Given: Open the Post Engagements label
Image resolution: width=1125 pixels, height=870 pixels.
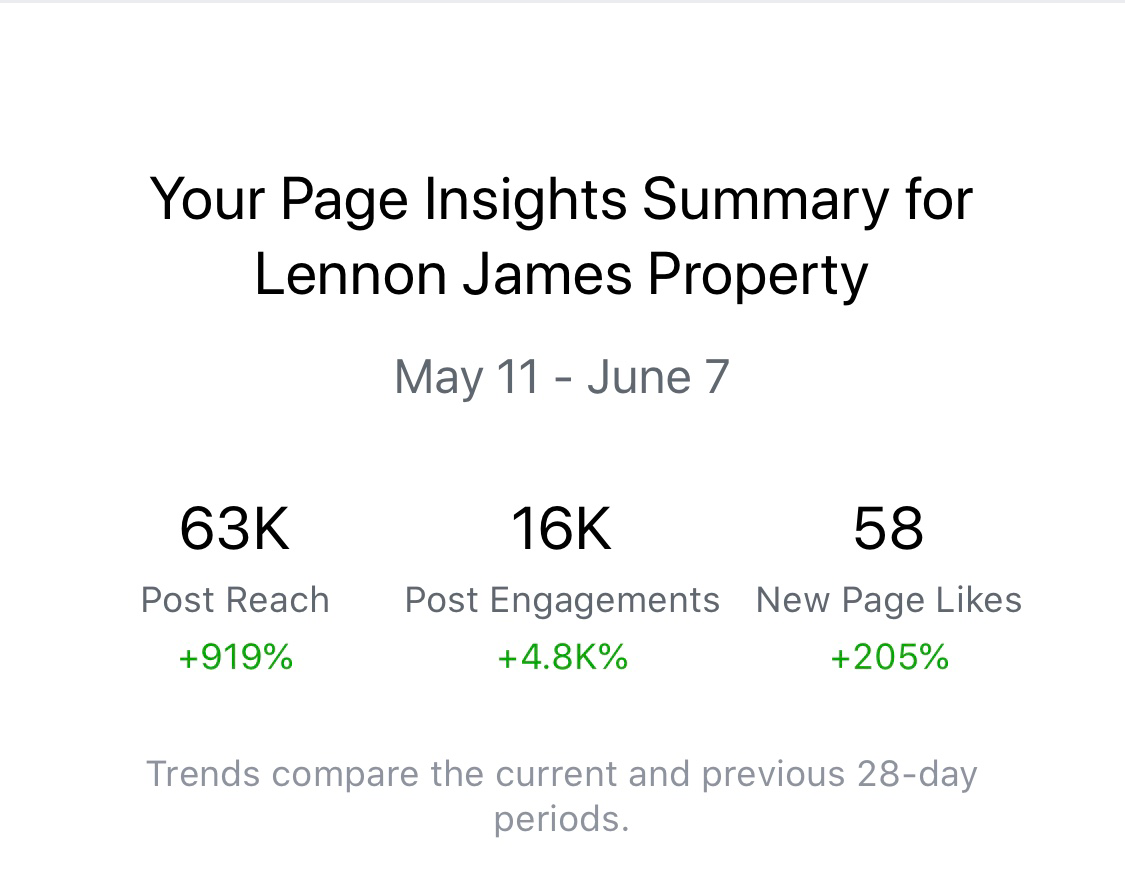Looking at the screenshot, I should [562, 600].
